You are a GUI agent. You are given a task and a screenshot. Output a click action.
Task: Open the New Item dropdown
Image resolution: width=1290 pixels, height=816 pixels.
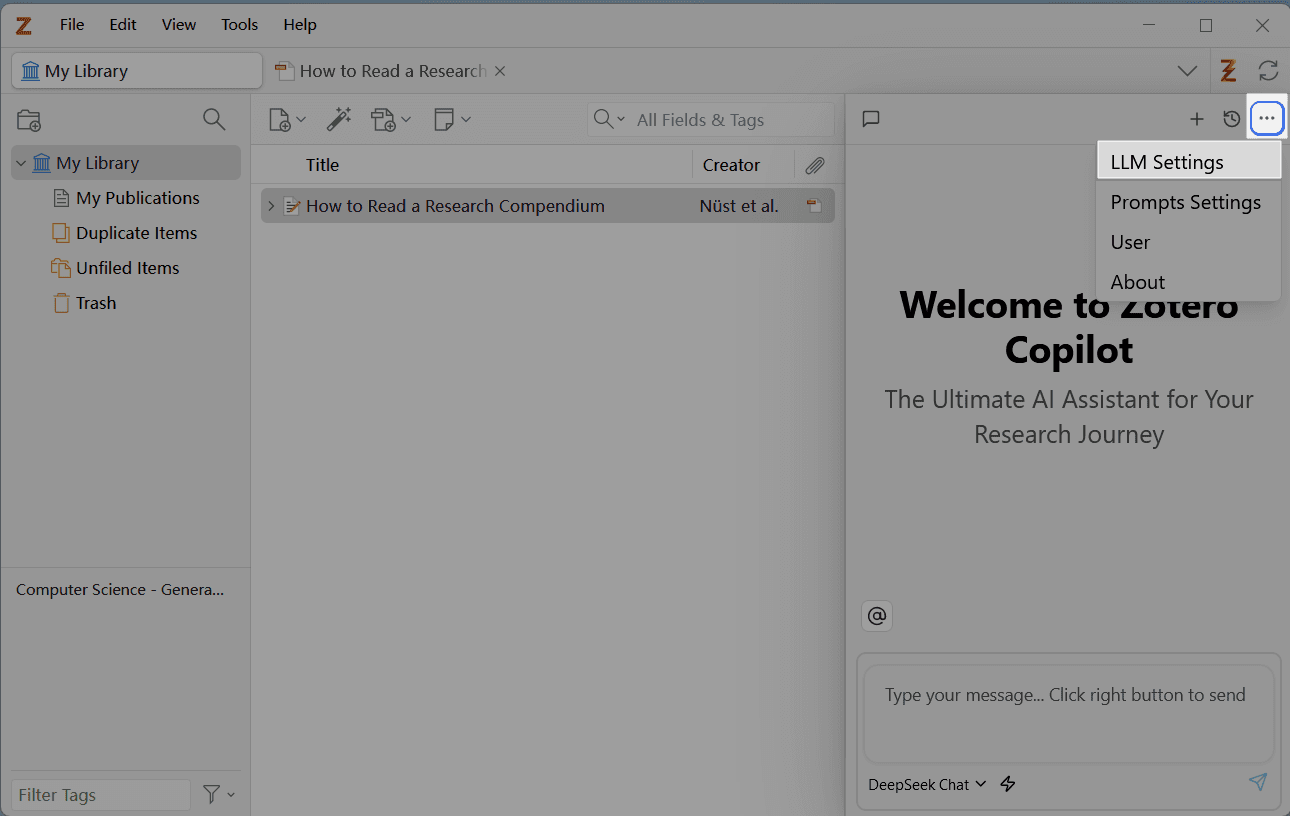[287, 120]
